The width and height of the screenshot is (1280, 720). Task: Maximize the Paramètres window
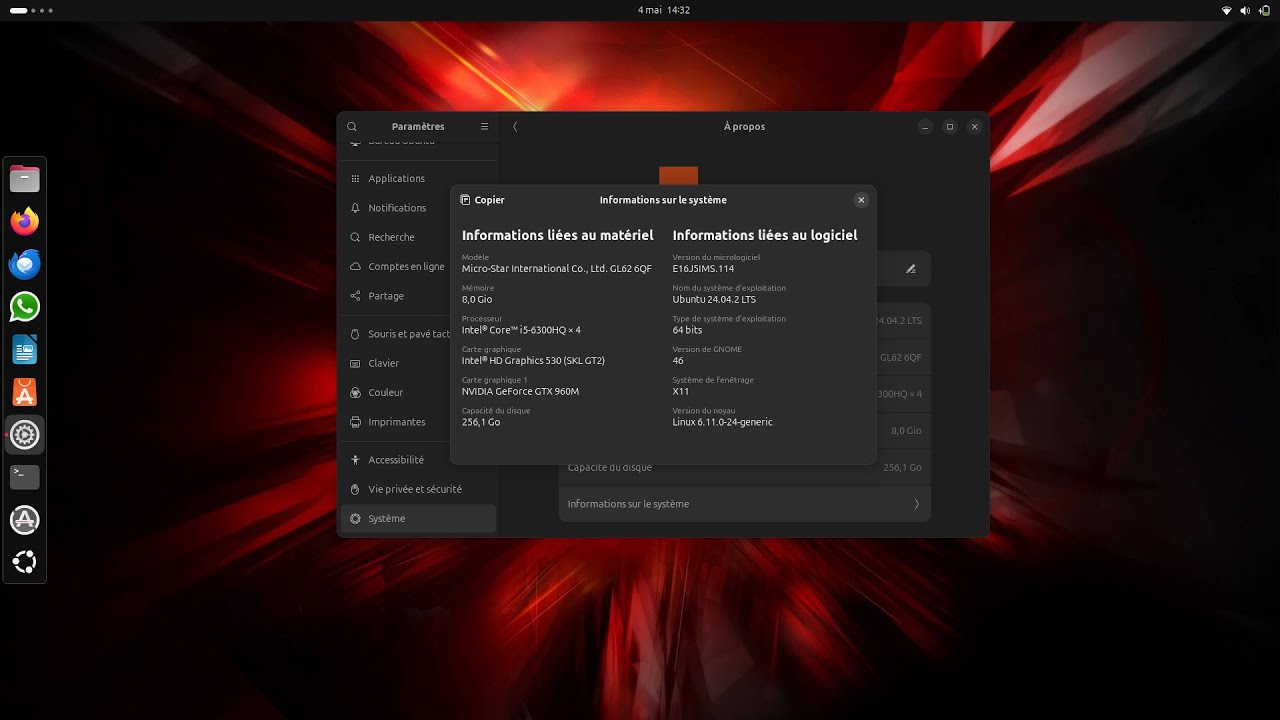coord(950,127)
